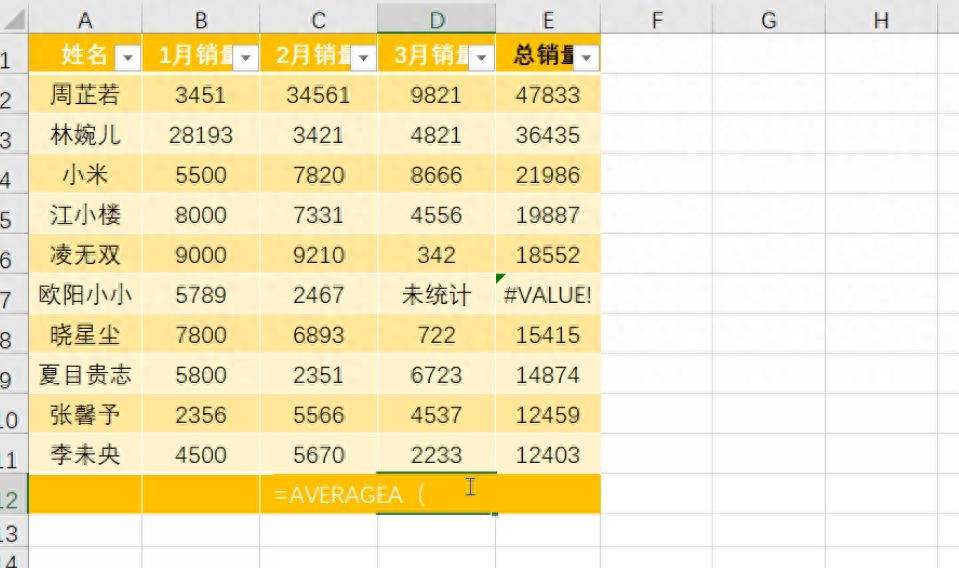Click the cell containing 9000
The image size is (959, 568).
tap(201, 255)
